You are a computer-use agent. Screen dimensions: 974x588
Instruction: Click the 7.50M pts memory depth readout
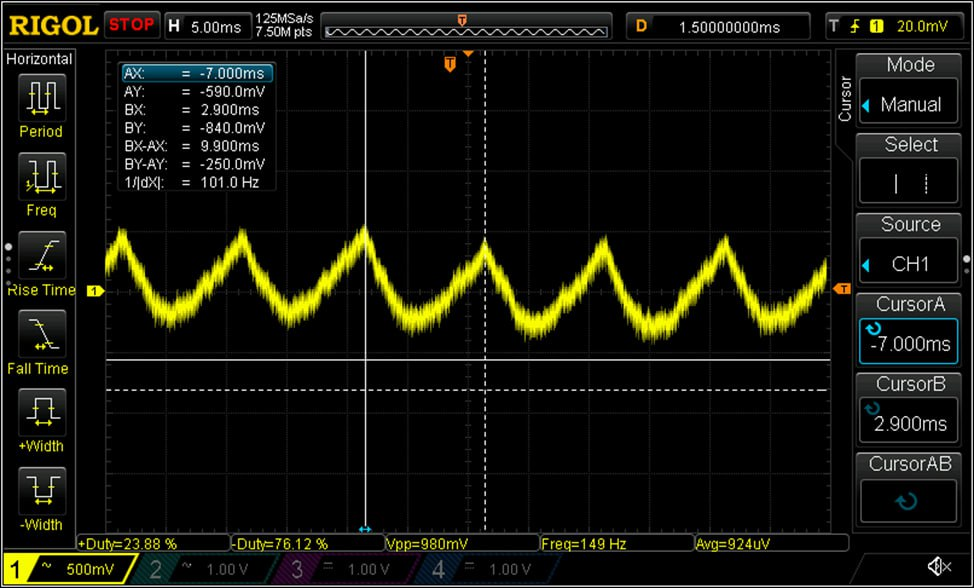coord(284,33)
